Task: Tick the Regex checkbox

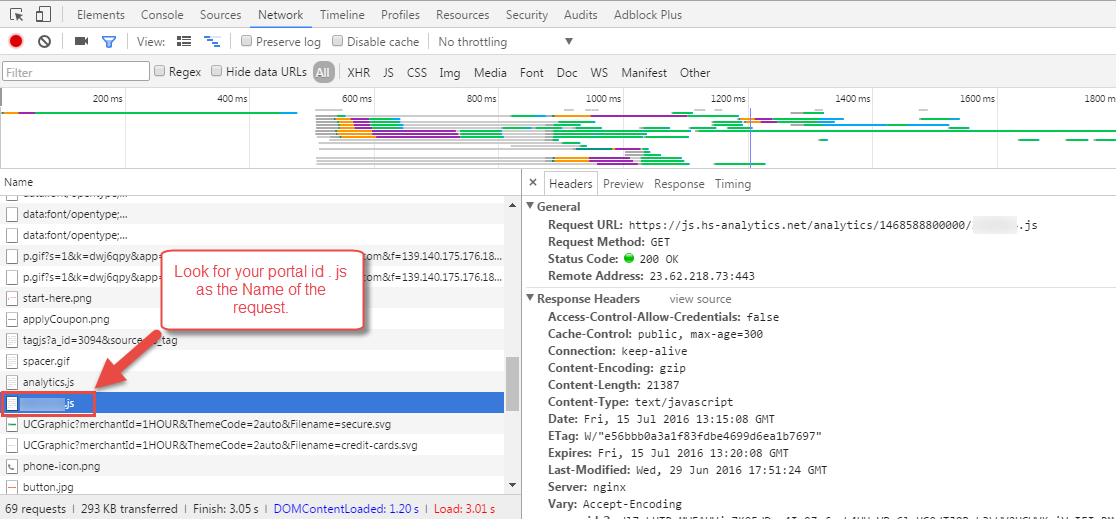Action: tap(159, 71)
